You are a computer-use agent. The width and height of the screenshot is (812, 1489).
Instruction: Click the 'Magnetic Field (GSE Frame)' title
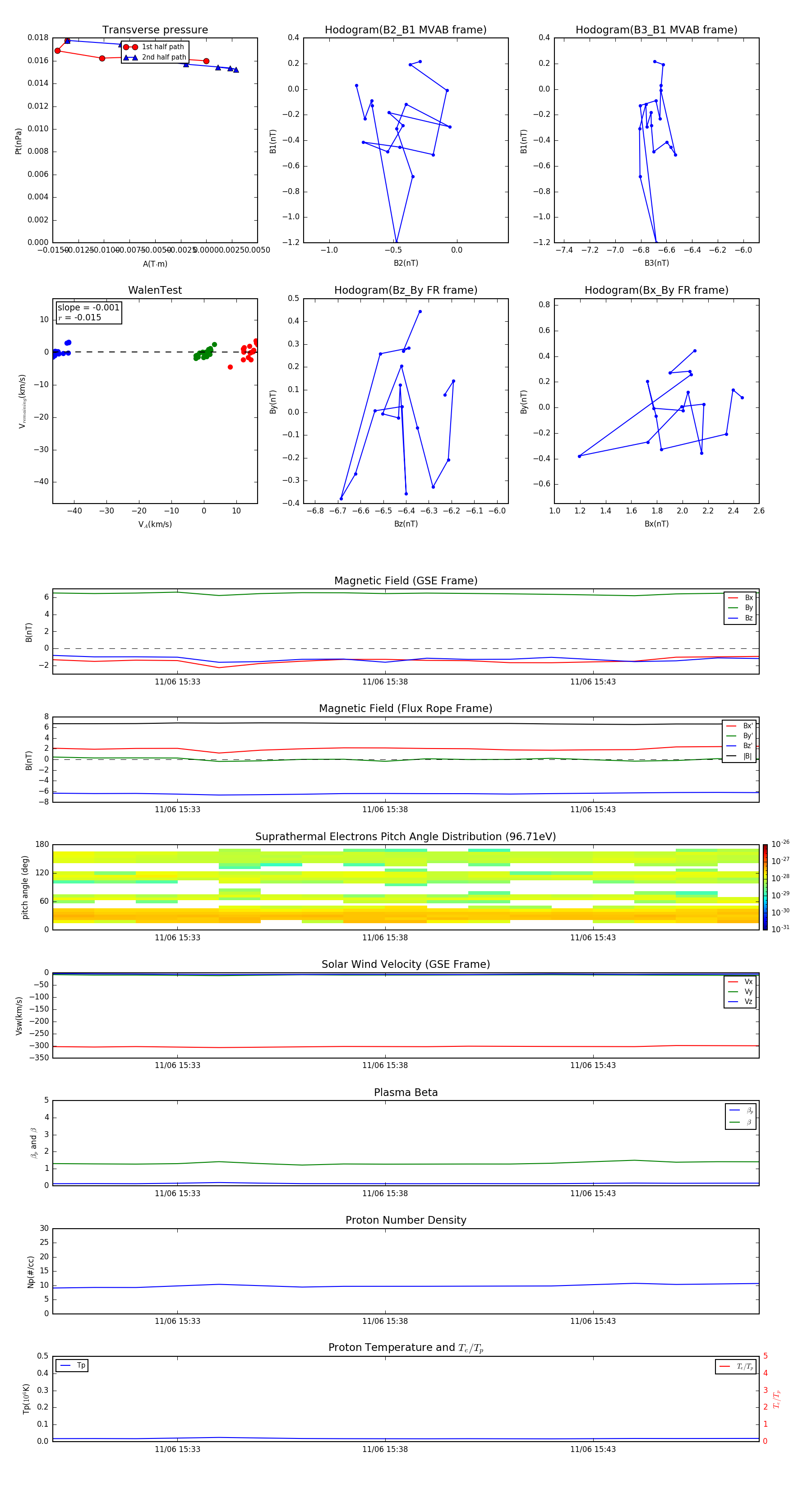[x=406, y=581]
